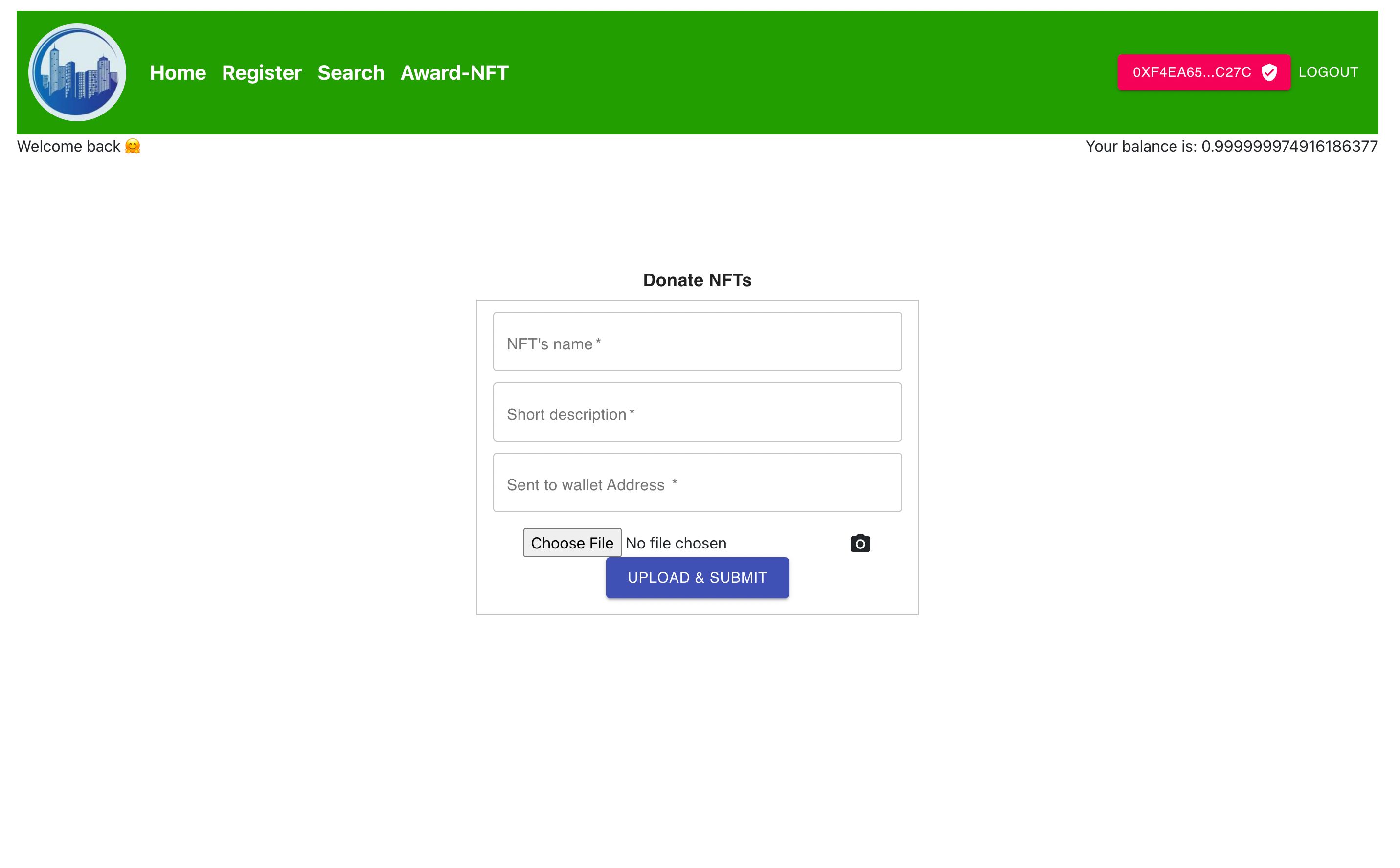Click the UPLOAD & SUBMIT button
Screen dimensions: 1400x868
(697, 577)
